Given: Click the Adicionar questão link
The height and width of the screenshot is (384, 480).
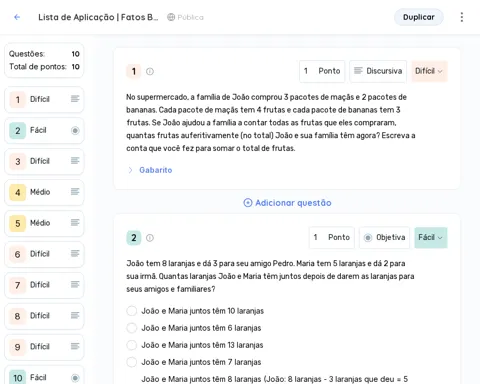Looking at the screenshot, I should pos(287,203).
